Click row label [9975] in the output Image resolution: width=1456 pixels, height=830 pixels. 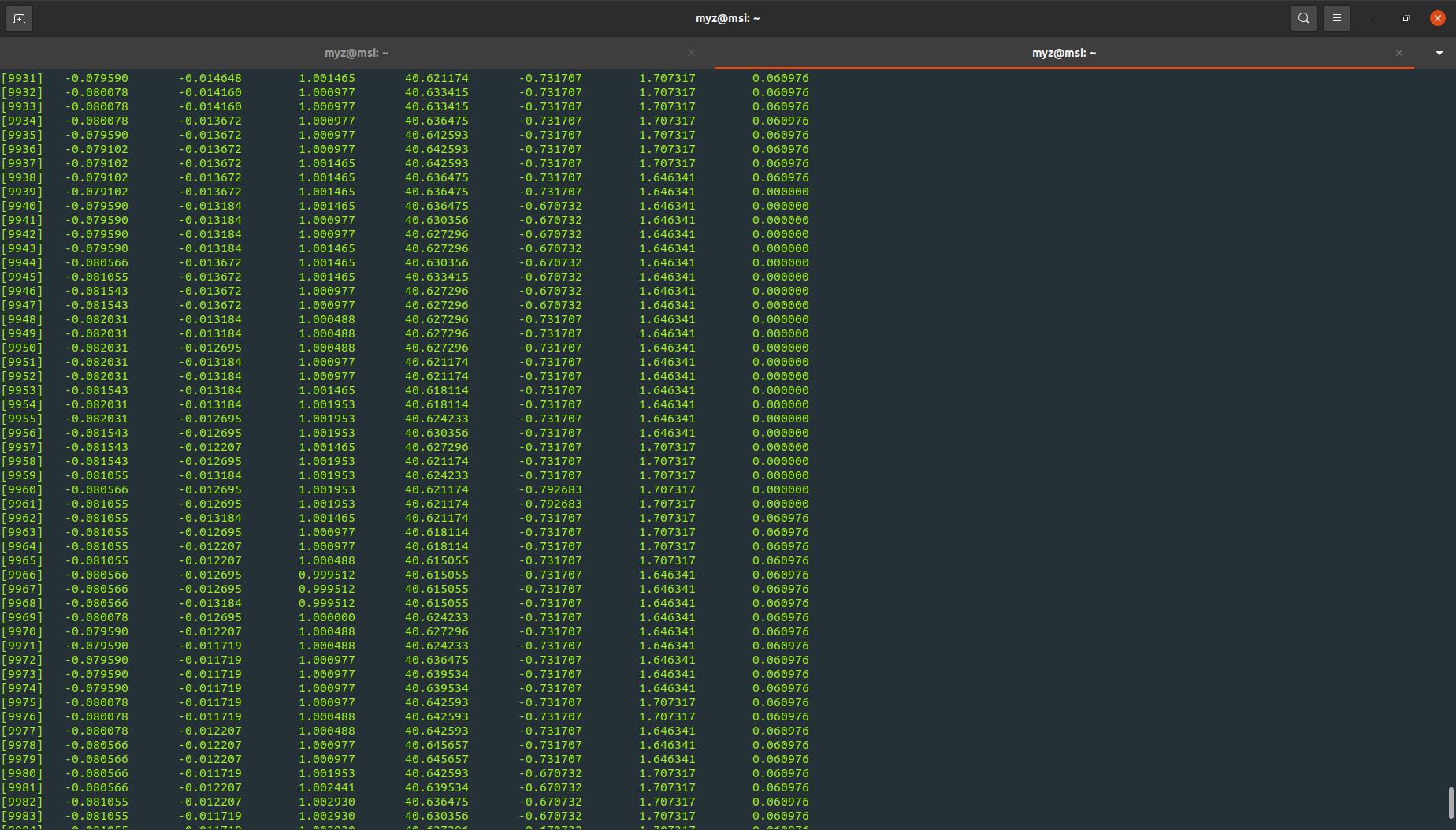point(23,702)
